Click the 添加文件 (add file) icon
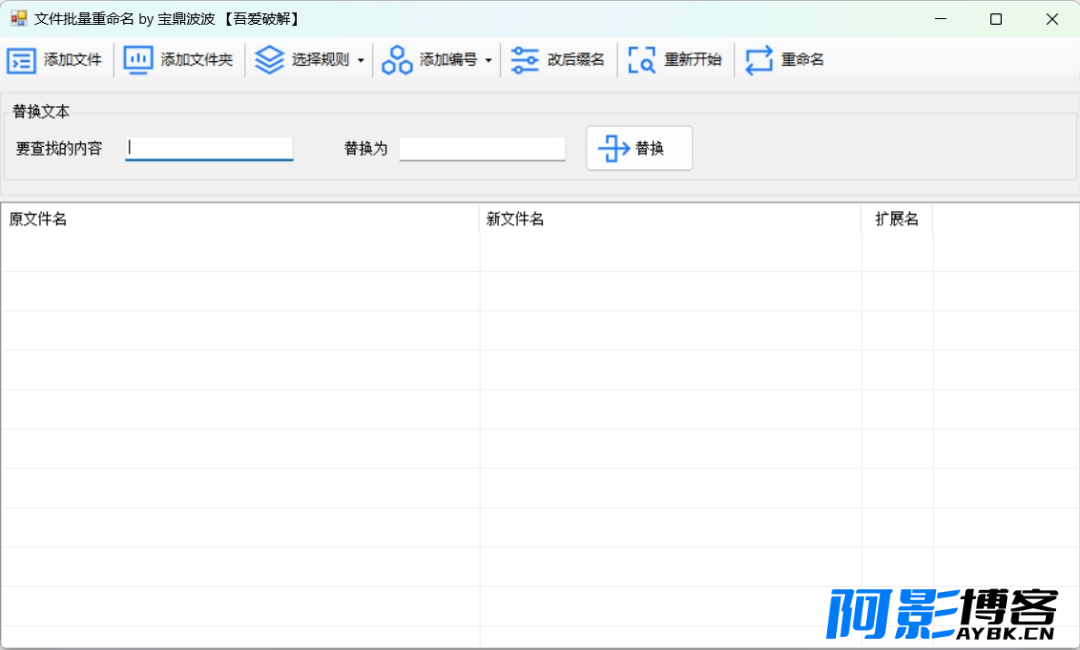Viewport: 1080px width, 650px height. (x=21, y=61)
